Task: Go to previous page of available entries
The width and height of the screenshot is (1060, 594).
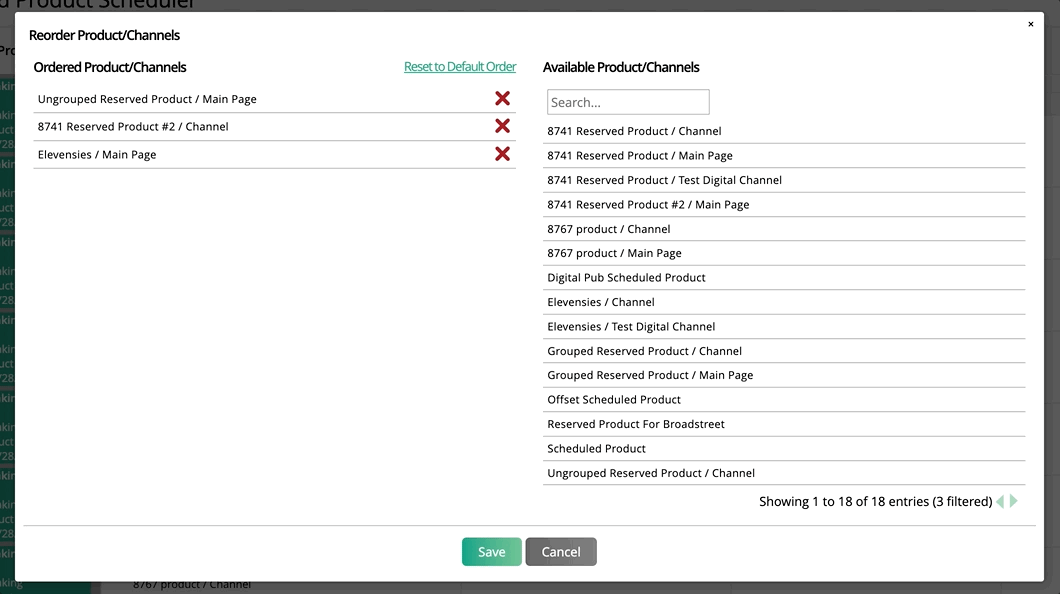Action: (1000, 501)
